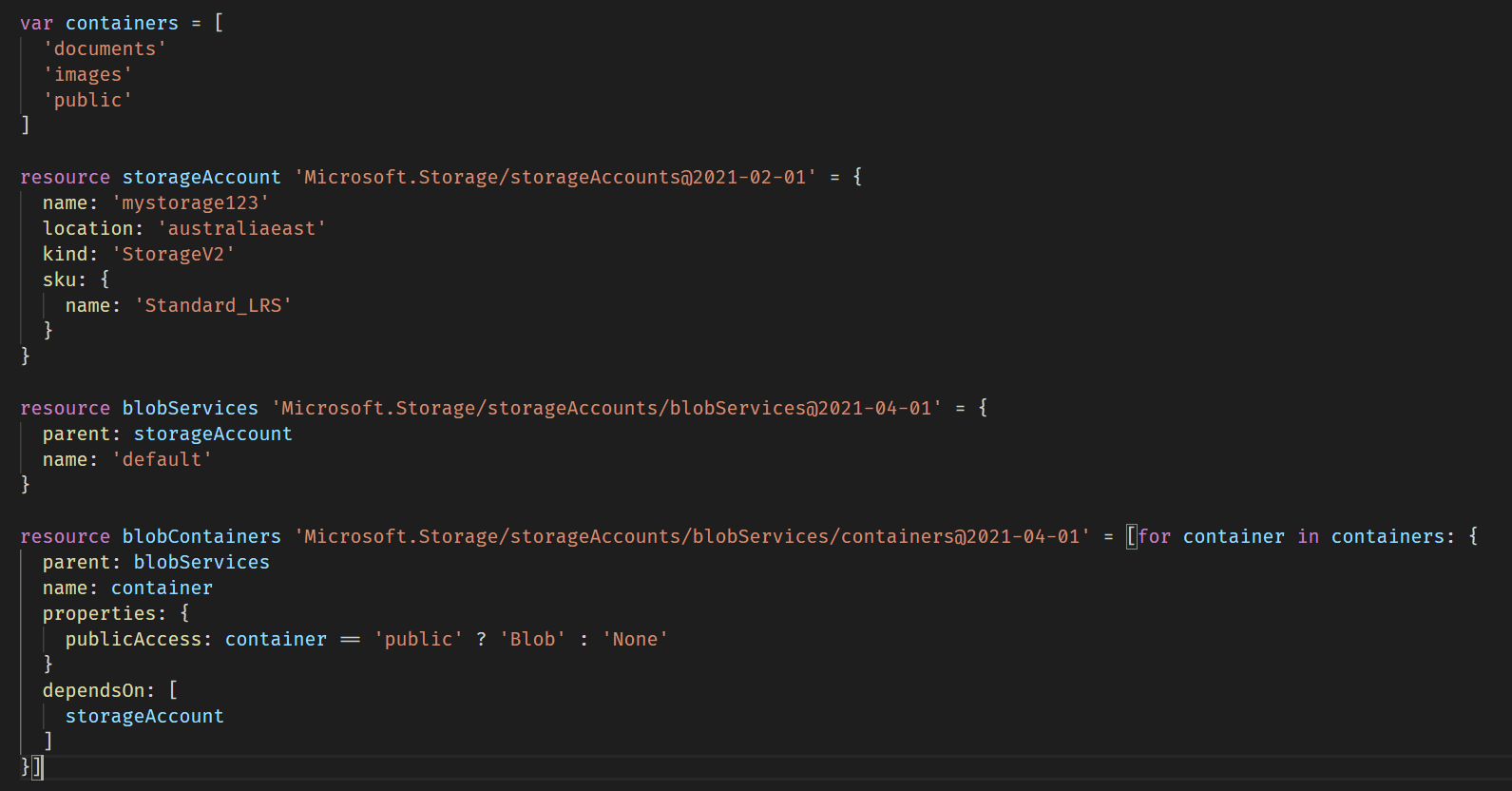Place cursor on 'public' in containers array

(87, 100)
